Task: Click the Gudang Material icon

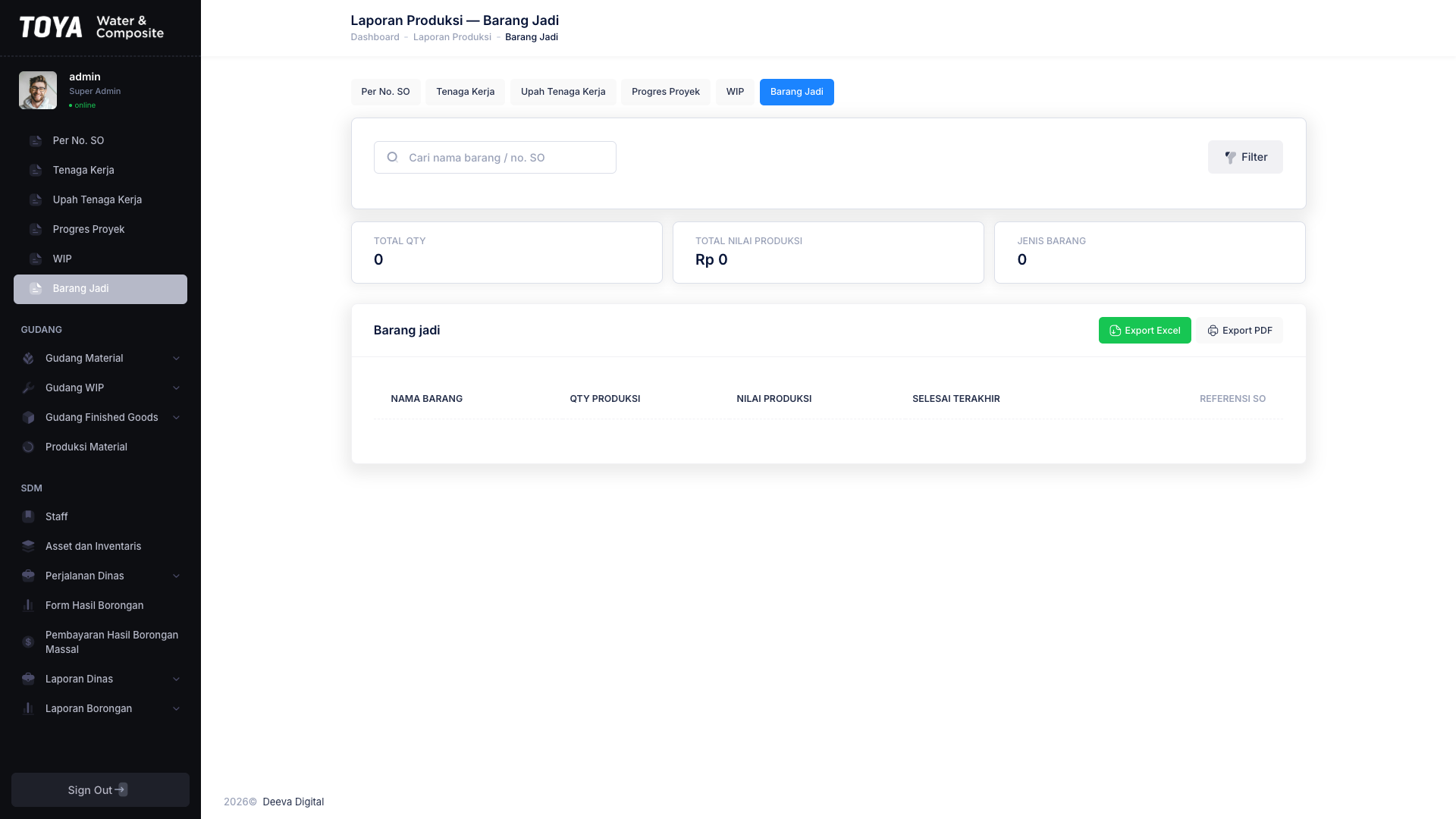Action: (28, 359)
